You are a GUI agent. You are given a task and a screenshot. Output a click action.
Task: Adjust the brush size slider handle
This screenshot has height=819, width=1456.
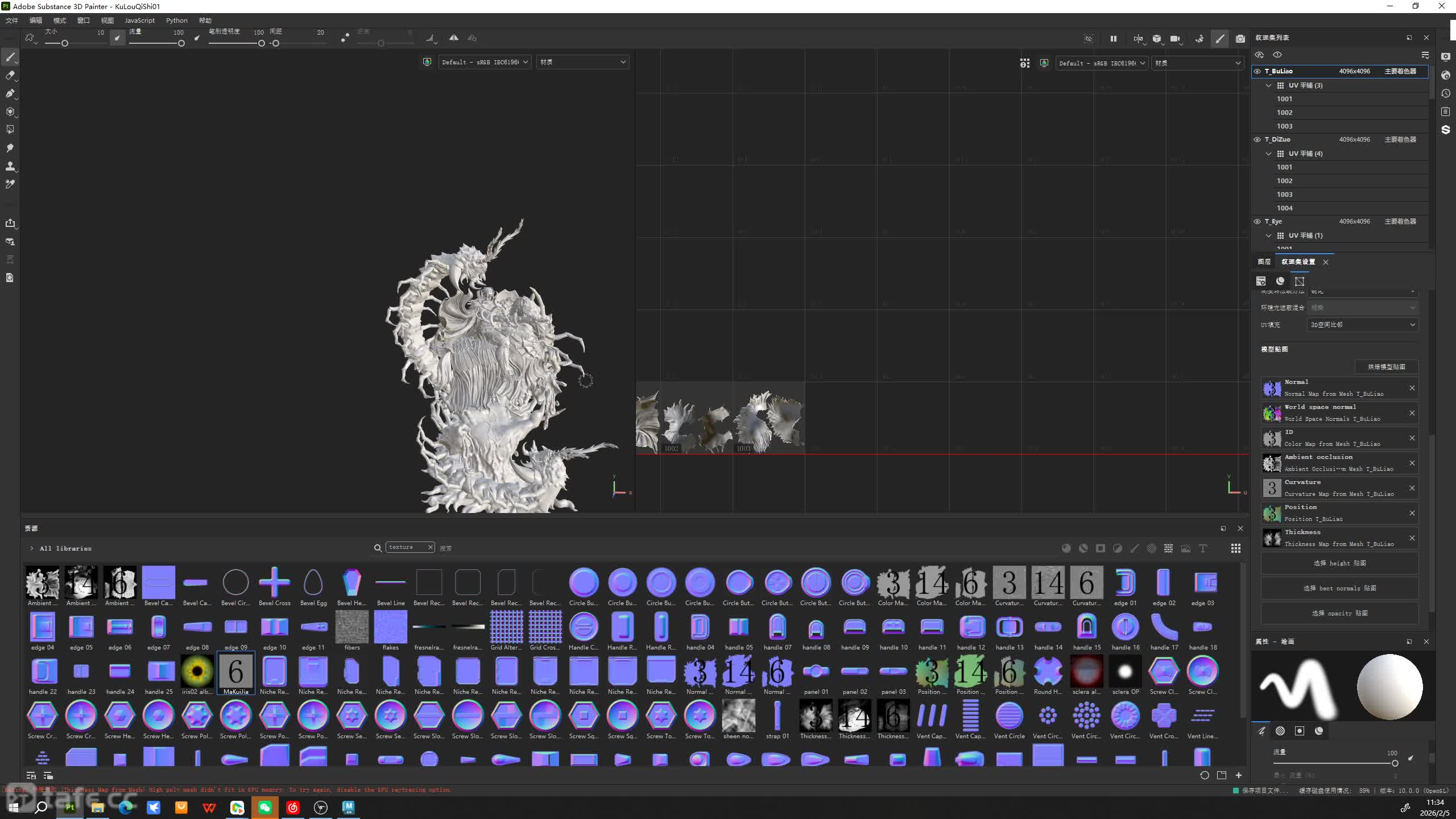(65, 43)
